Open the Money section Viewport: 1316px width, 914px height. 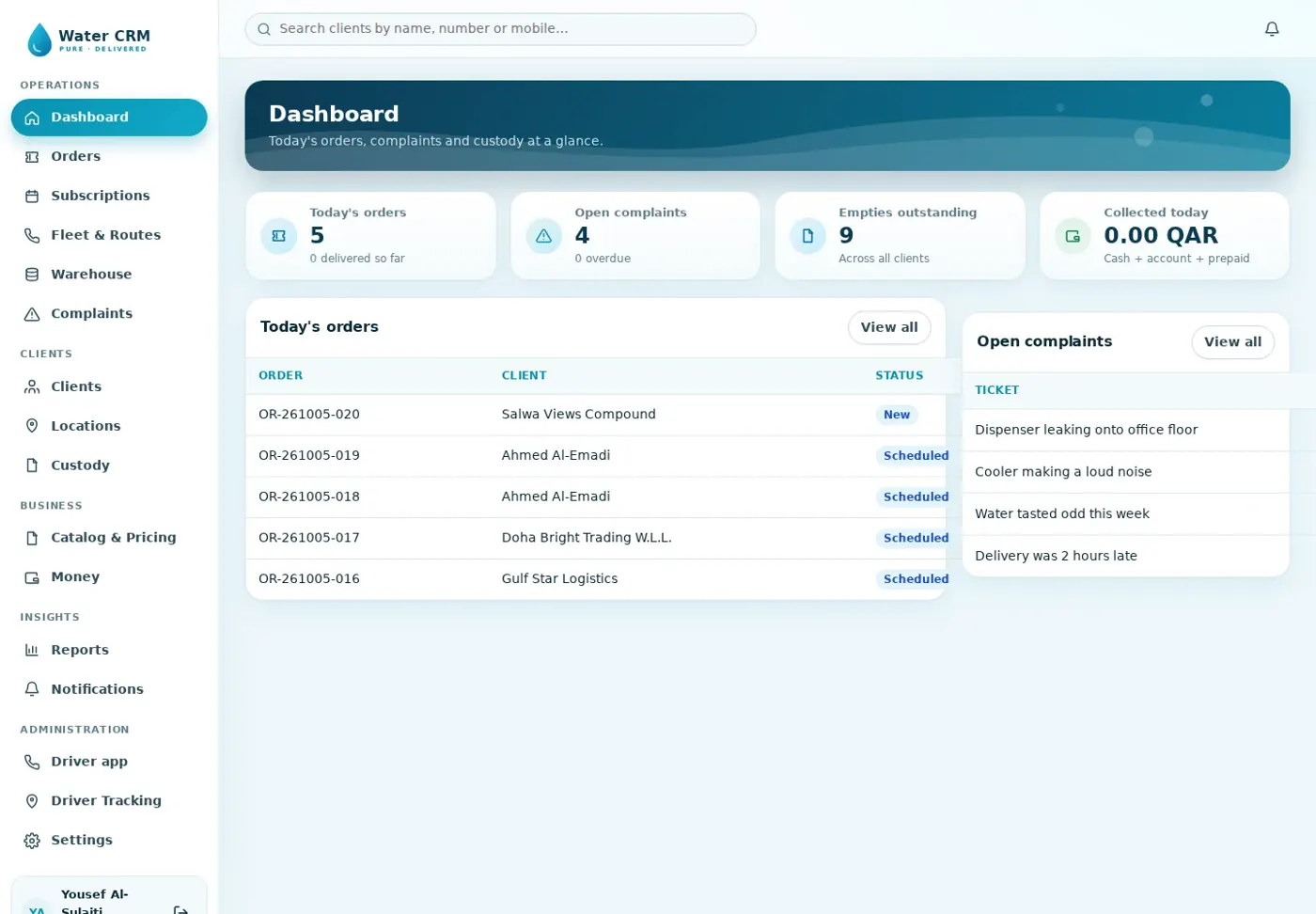pyautogui.click(x=109, y=577)
